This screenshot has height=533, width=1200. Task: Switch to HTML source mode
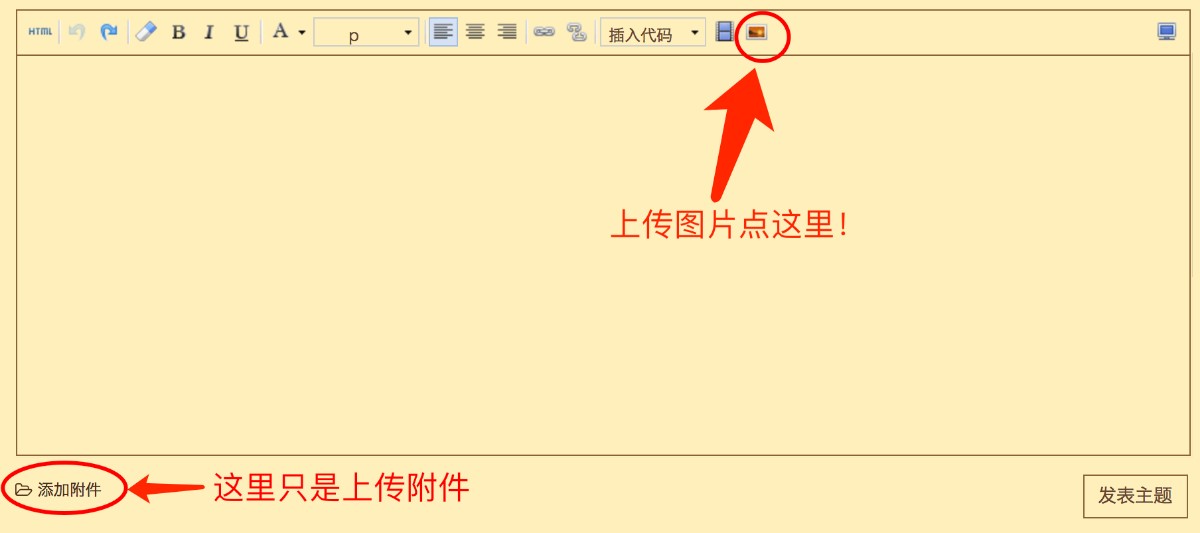40,32
